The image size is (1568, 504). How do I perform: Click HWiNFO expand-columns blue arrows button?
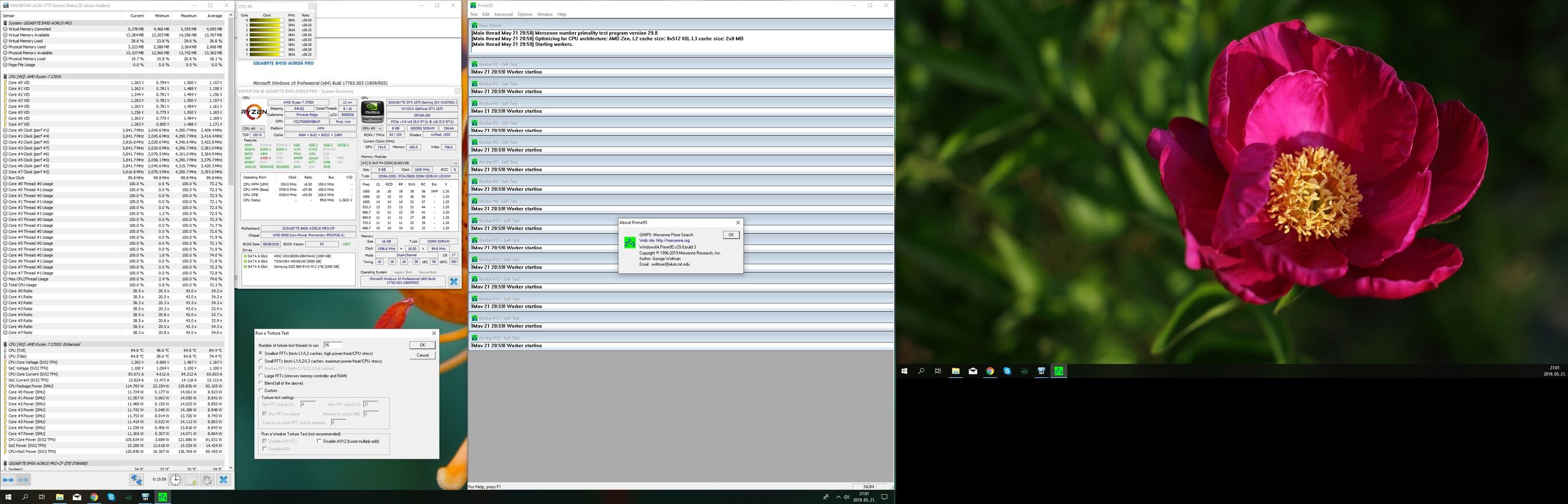tap(8, 479)
